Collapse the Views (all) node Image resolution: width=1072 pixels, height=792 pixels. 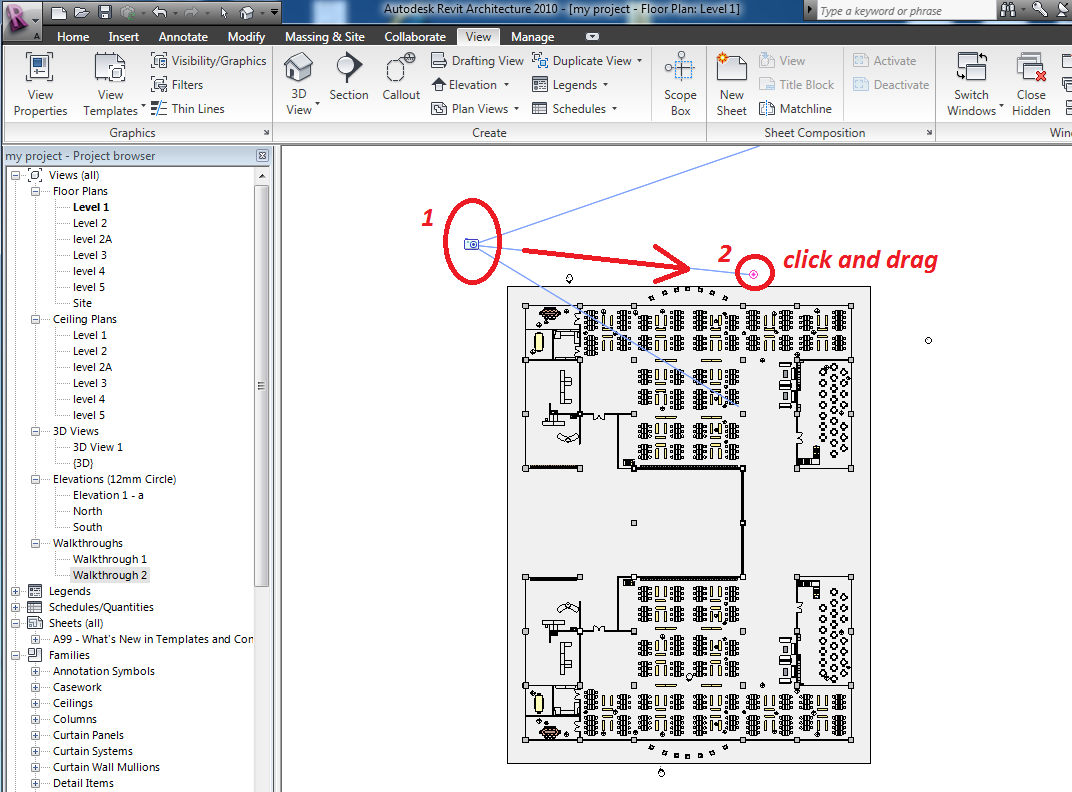(x=15, y=175)
